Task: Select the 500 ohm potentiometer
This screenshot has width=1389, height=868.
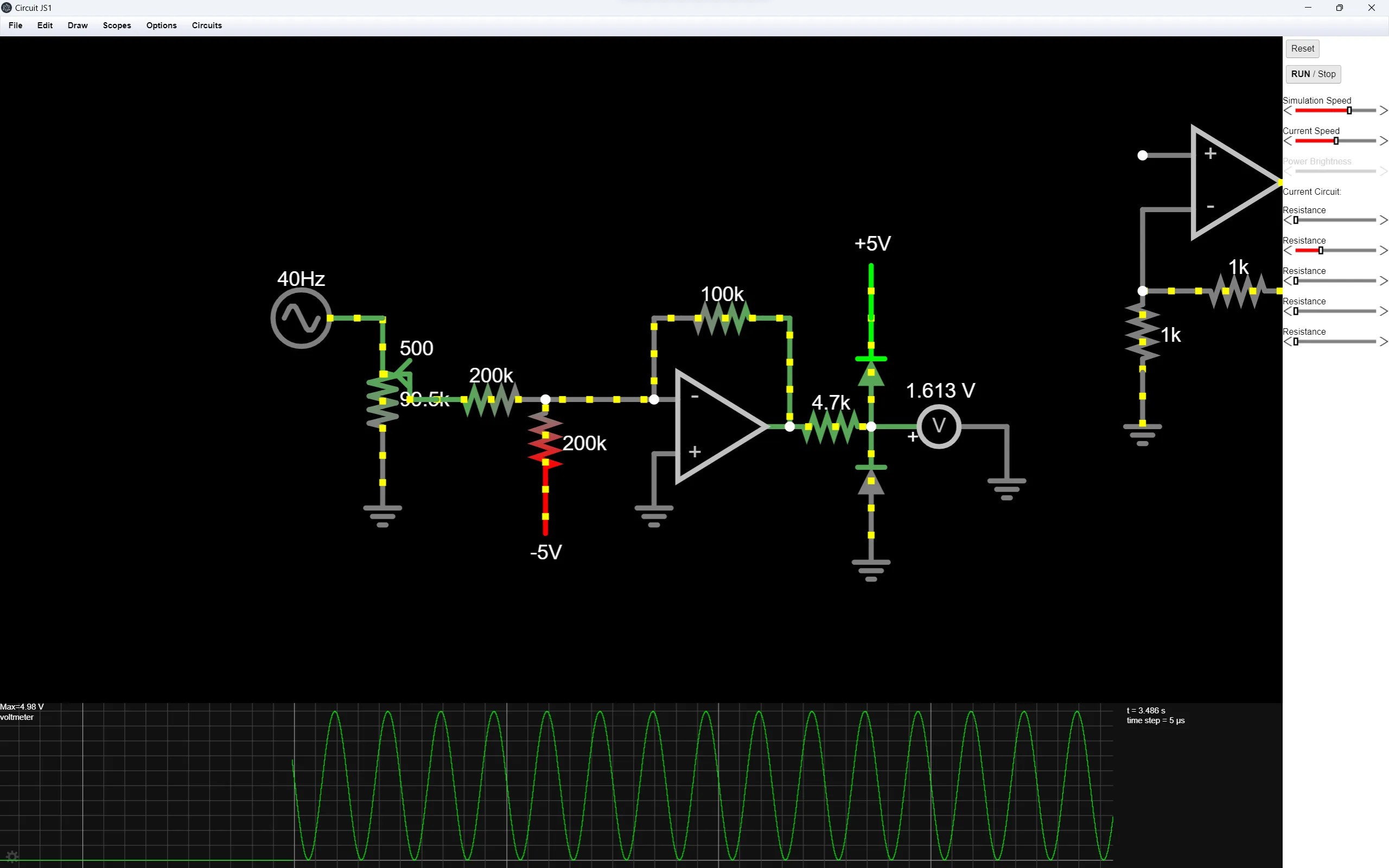Action: tap(384, 399)
